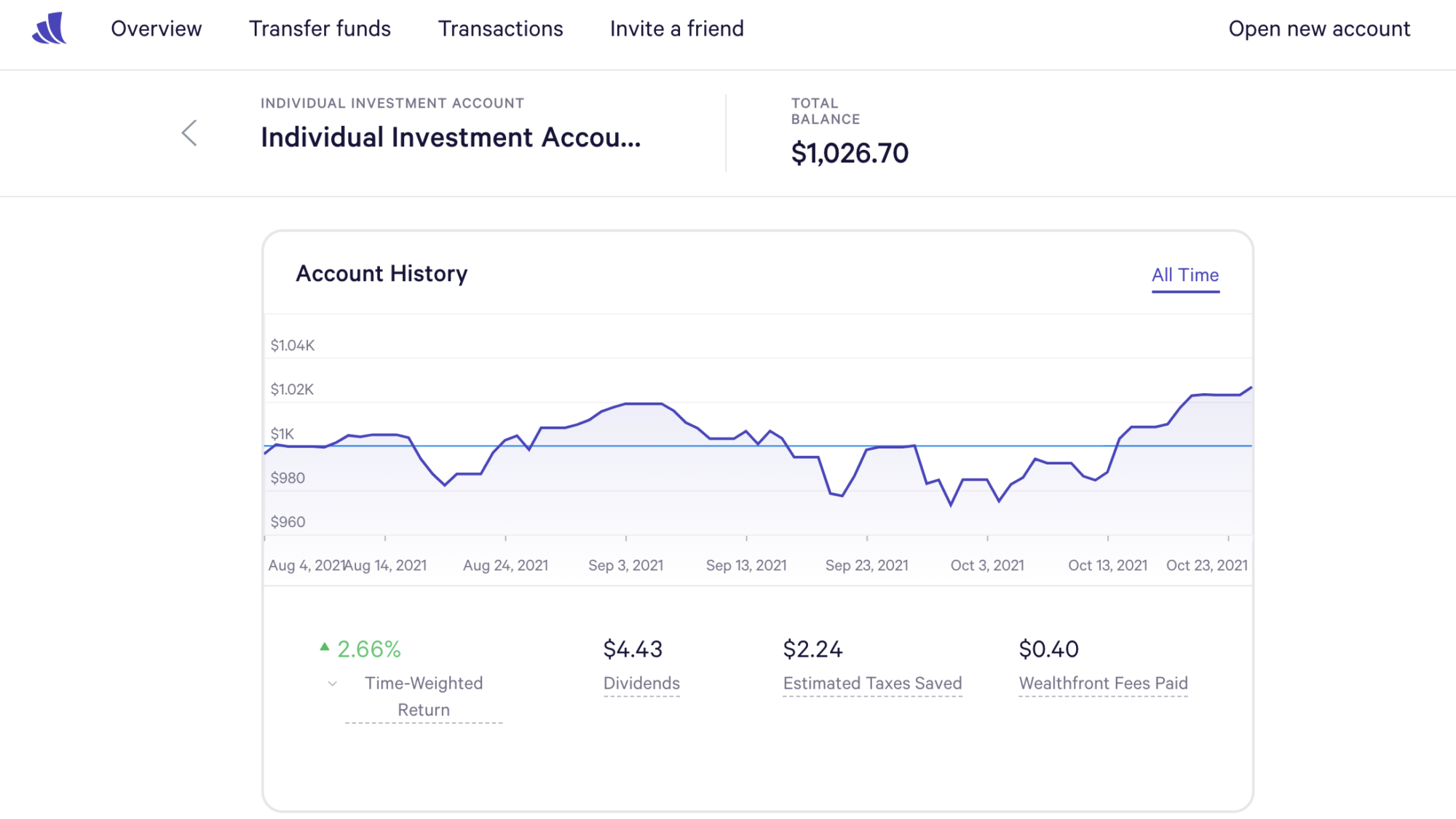Click the Individual Investment Account title

(x=451, y=138)
